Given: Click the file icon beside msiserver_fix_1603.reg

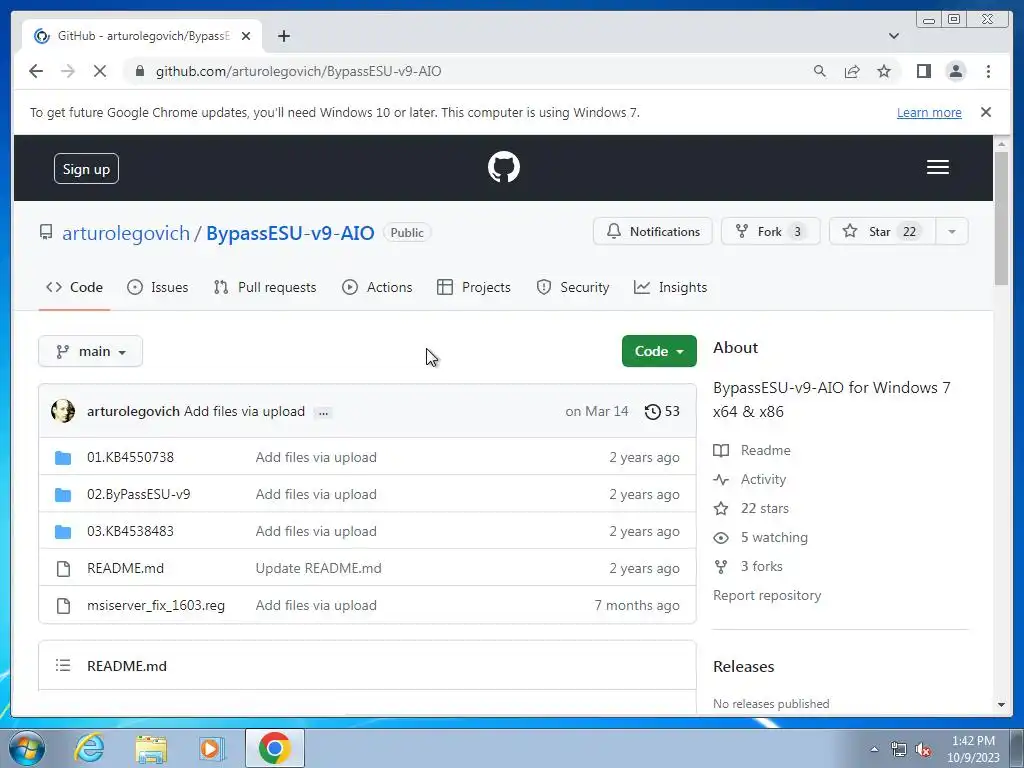Looking at the screenshot, I should 63,606.
